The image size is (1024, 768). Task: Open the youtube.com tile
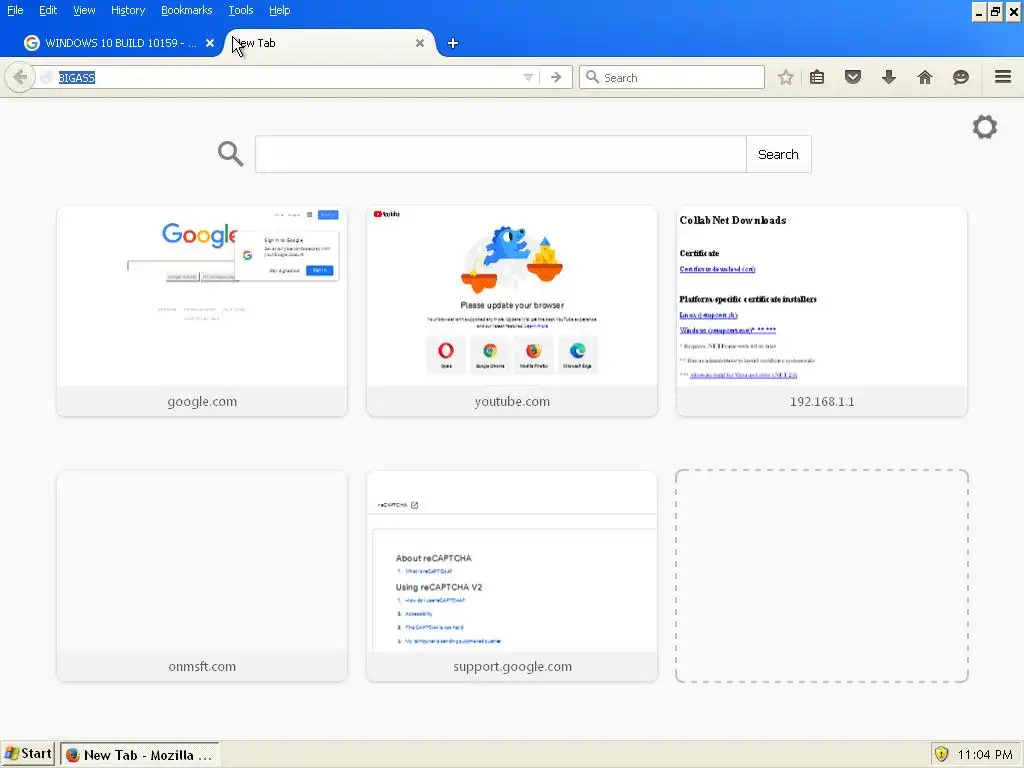coord(512,311)
